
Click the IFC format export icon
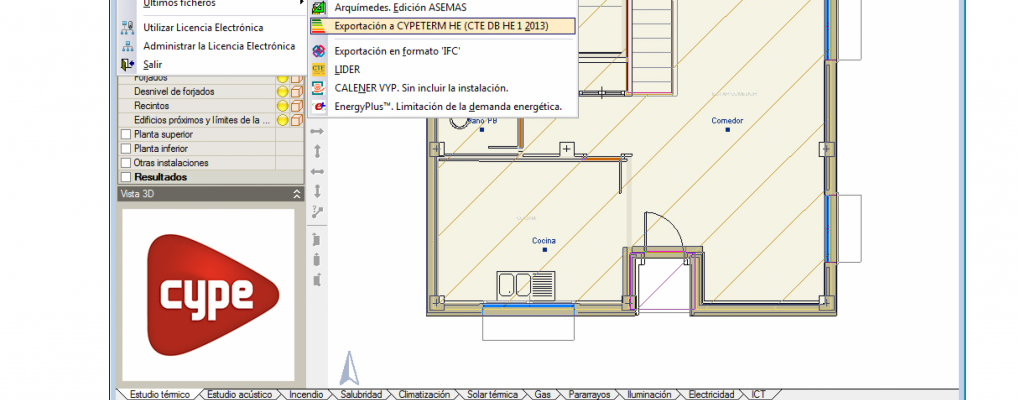point(318,51)
